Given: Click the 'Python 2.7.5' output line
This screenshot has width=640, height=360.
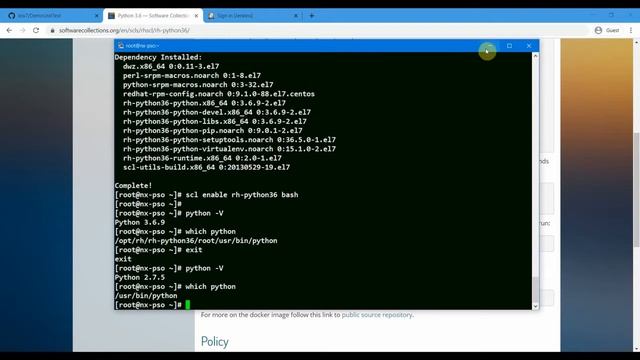Looking at the screenshot, I should point(140,278).
